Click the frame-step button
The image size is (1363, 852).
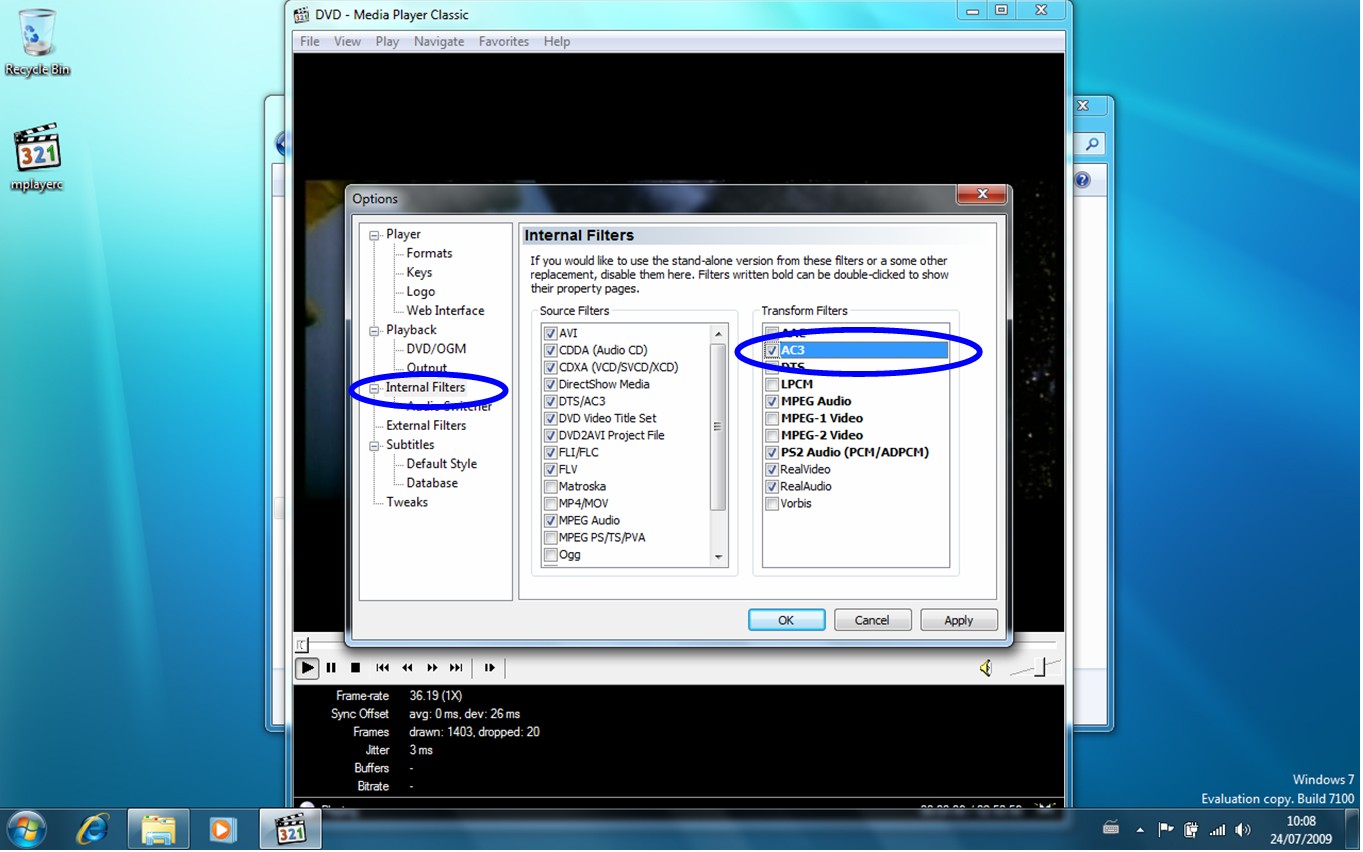[x=489, y=669]
